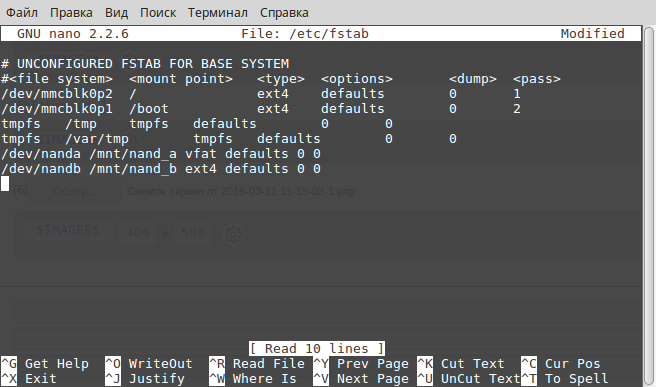Click 'ext4' type on the /boot line
Image resolution: width=656 pixels, height=387 pixels.
tap(273, 109)
